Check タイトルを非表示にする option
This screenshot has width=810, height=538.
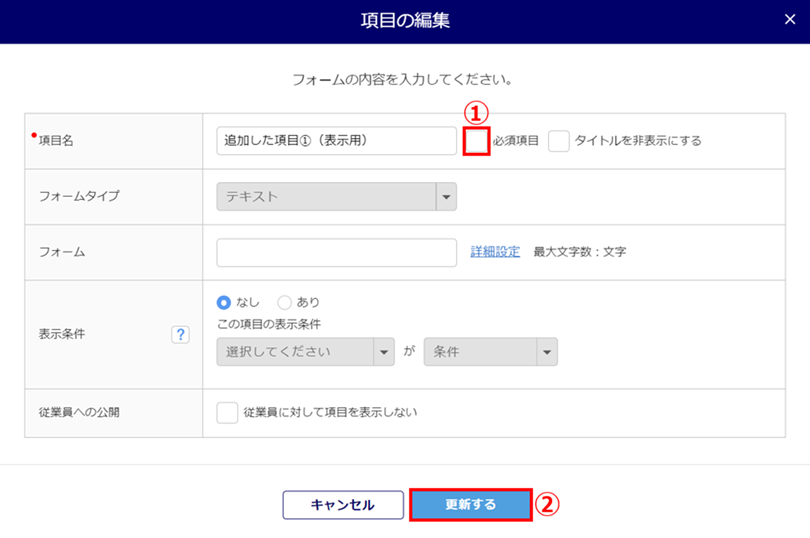tap(559, 141)
